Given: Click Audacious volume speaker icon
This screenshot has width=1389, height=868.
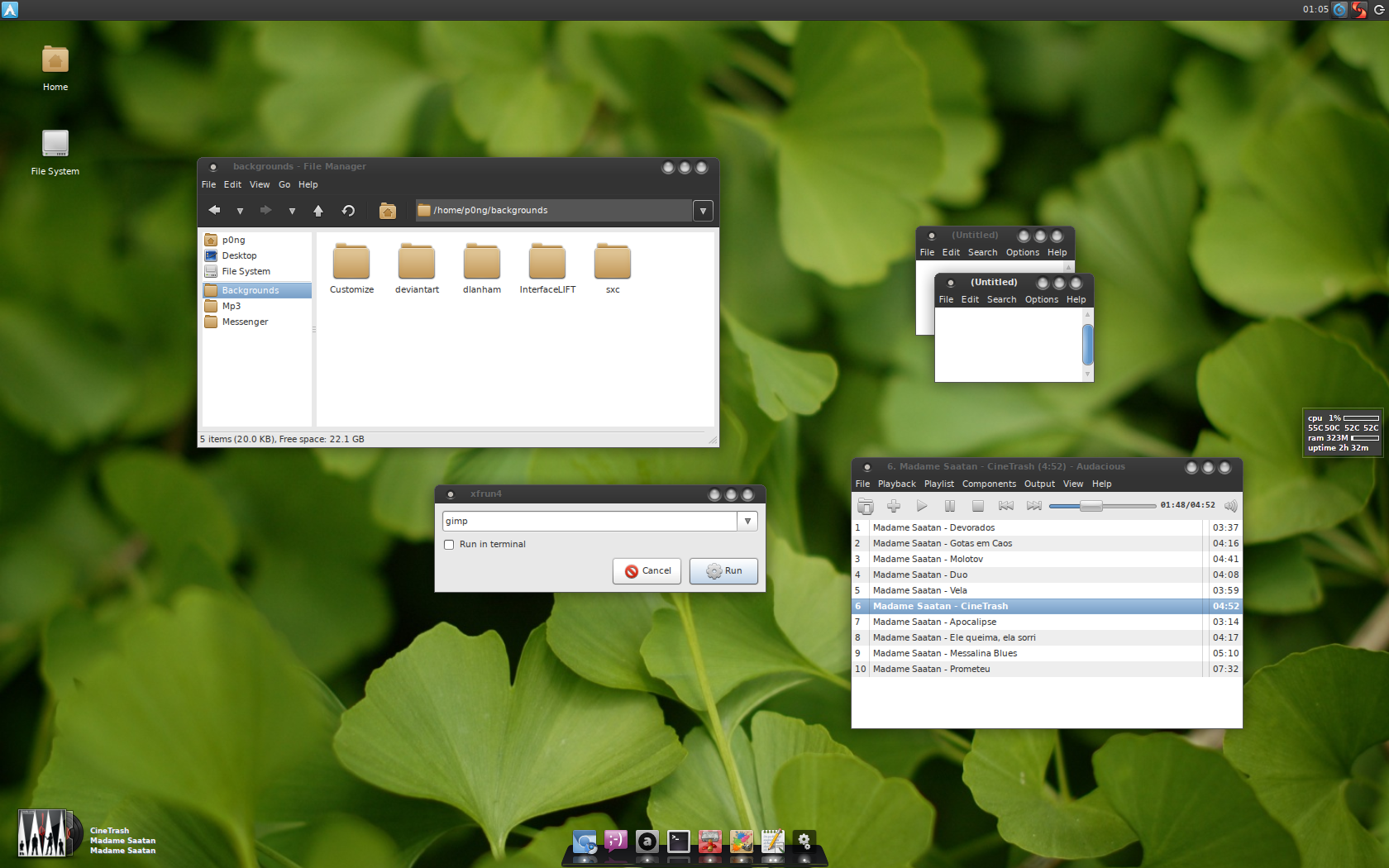Looking at the screenshot, I should [1231, 506].
